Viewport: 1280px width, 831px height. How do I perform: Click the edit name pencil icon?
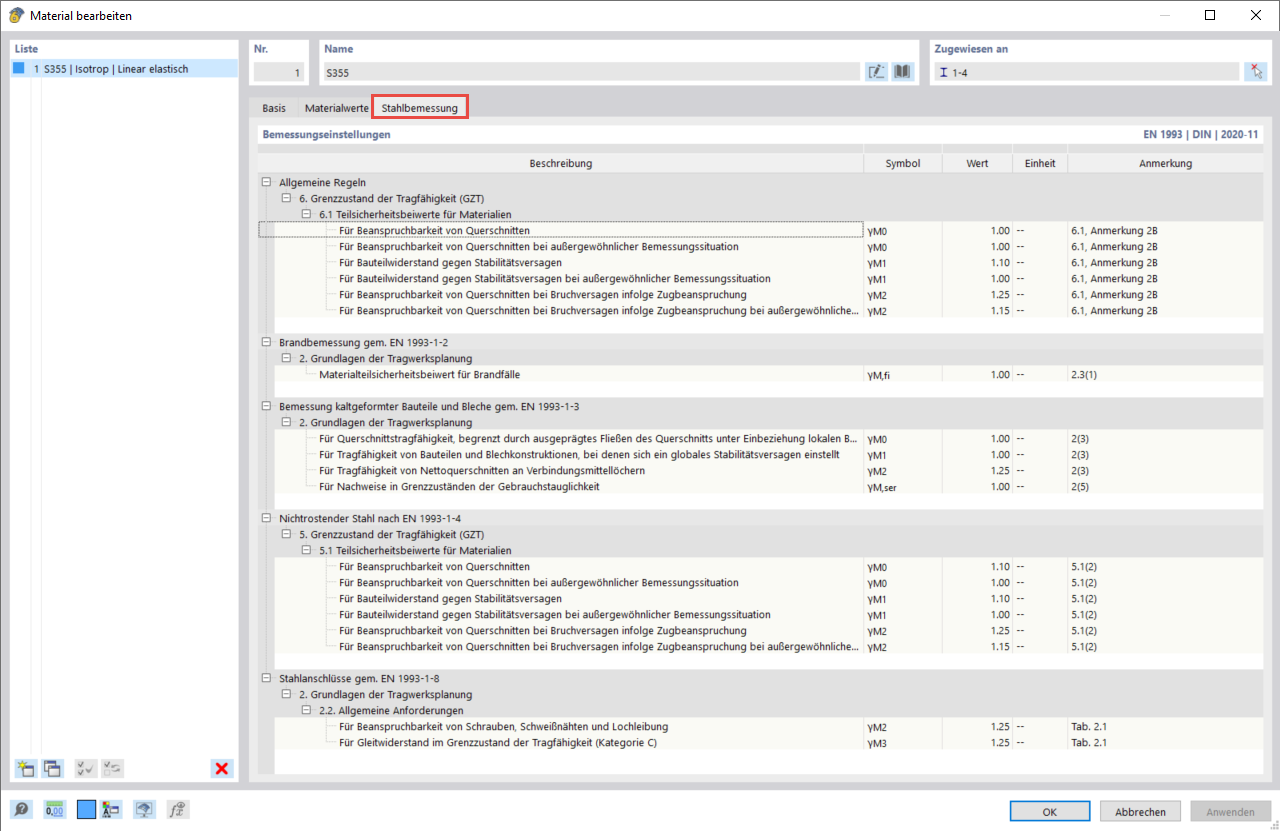pos(877,72)
